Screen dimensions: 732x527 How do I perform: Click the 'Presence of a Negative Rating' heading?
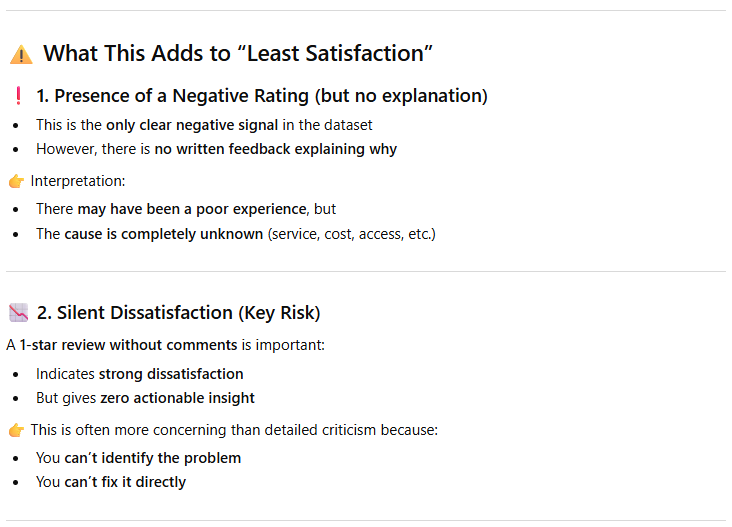261,96
